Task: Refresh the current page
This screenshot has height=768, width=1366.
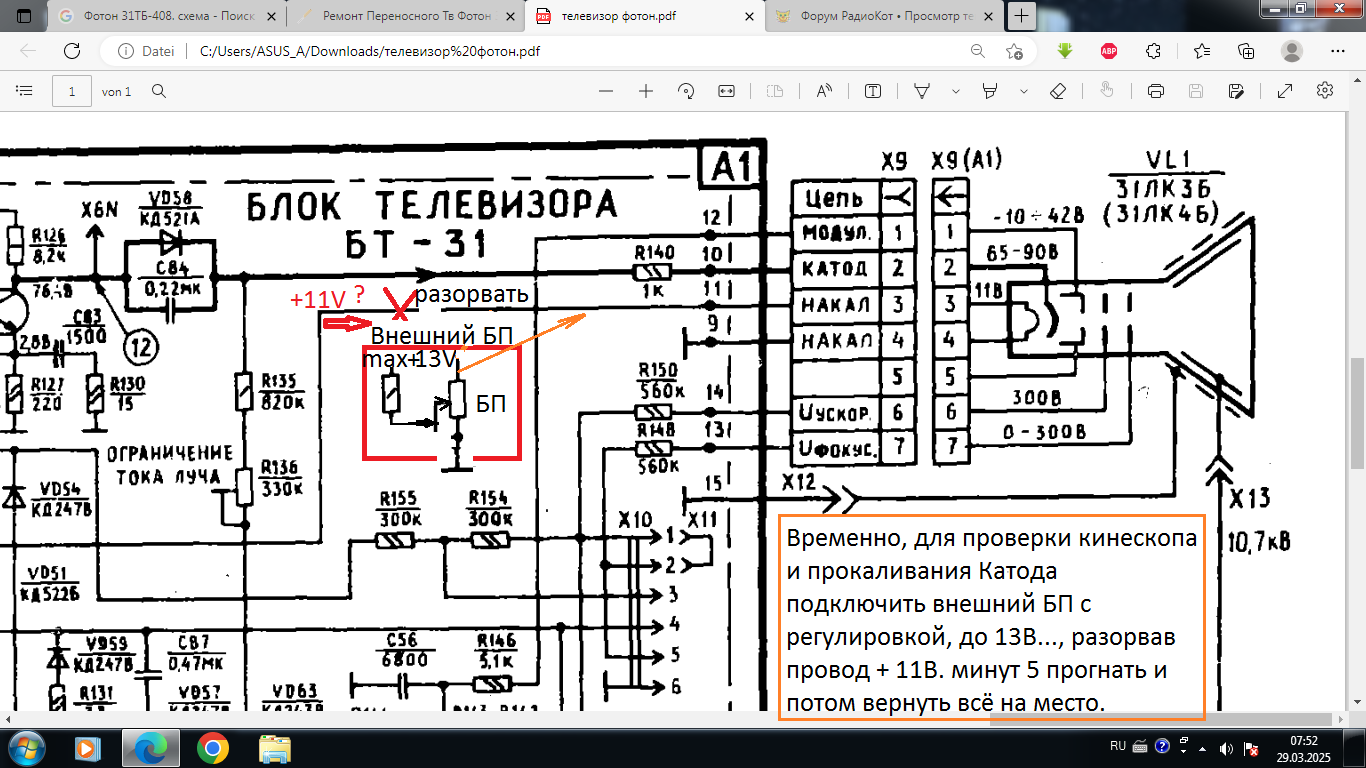Action: coord(72,51)
